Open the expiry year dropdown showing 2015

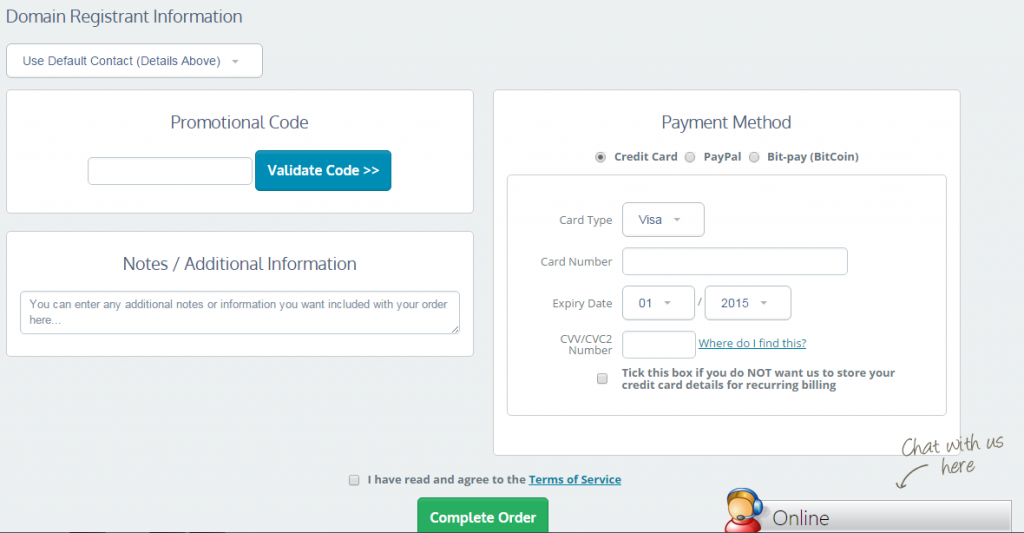(747, 303)
